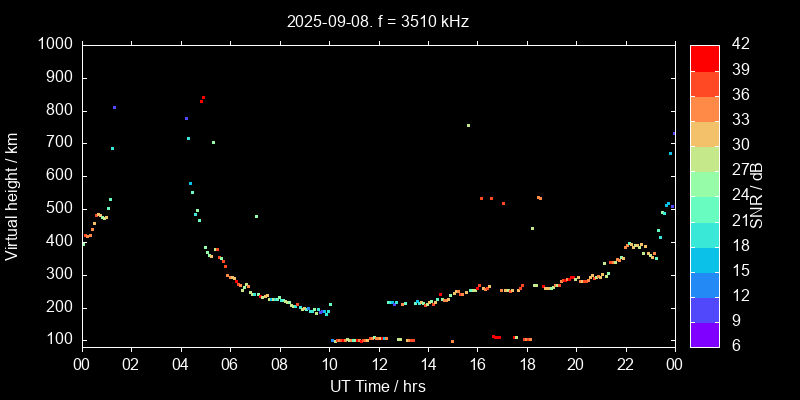The image size is (800, 400).
Task: Select the 'SNR / dB' colorbar label
Action: click(x=757, y=195)
